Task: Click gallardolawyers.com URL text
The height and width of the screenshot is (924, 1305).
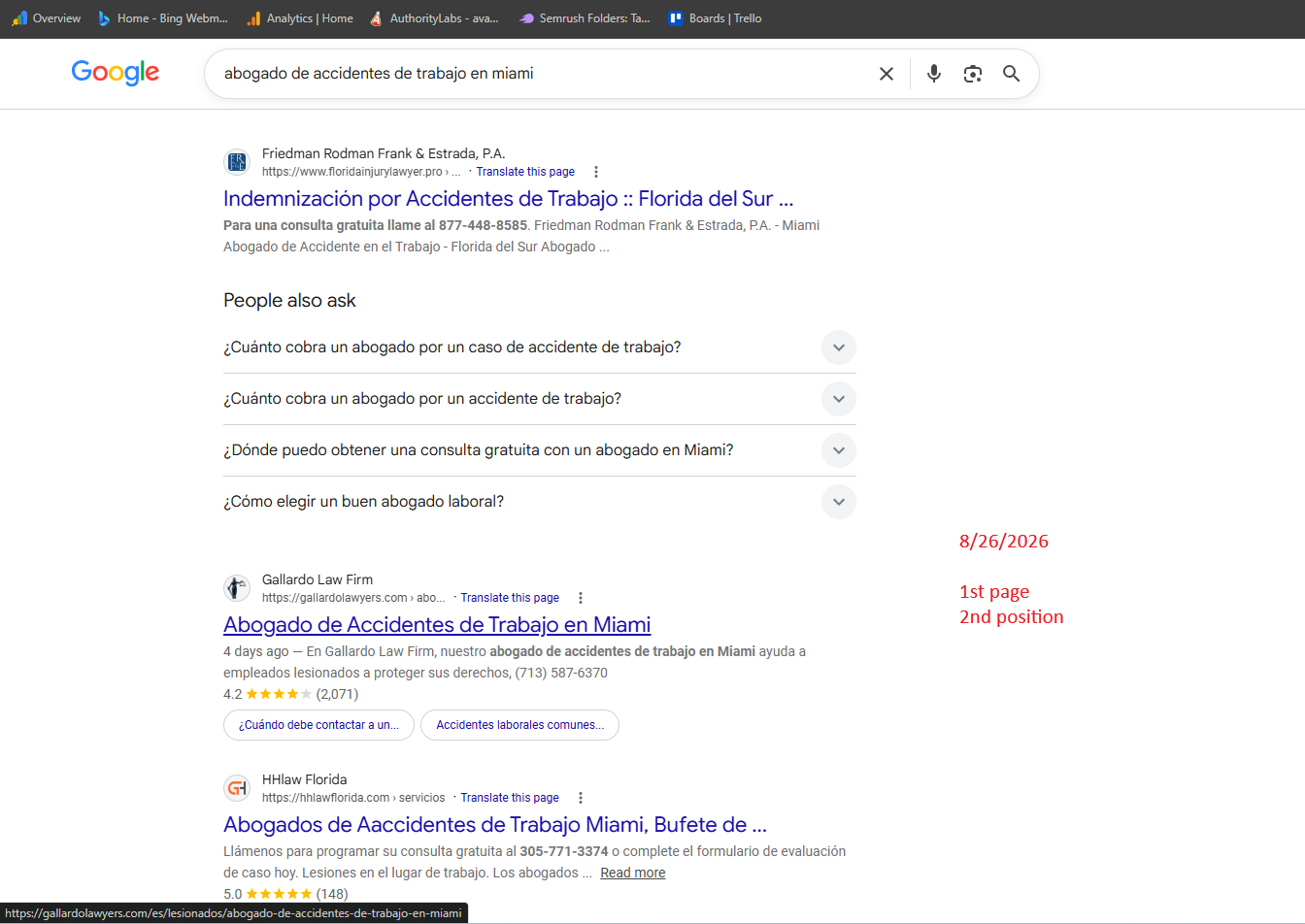Action: 353,598
